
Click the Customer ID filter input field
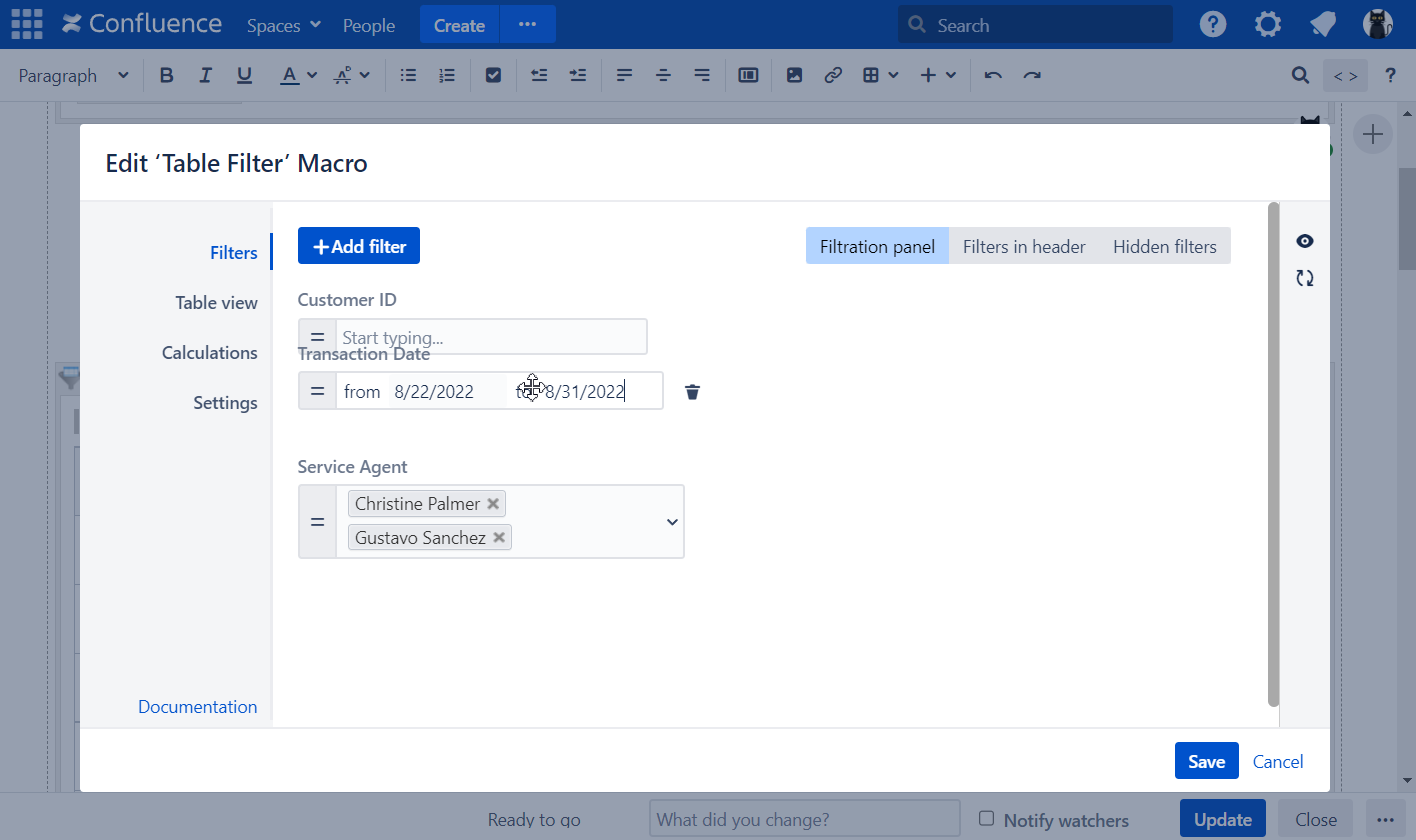click(x=490, y=337)
